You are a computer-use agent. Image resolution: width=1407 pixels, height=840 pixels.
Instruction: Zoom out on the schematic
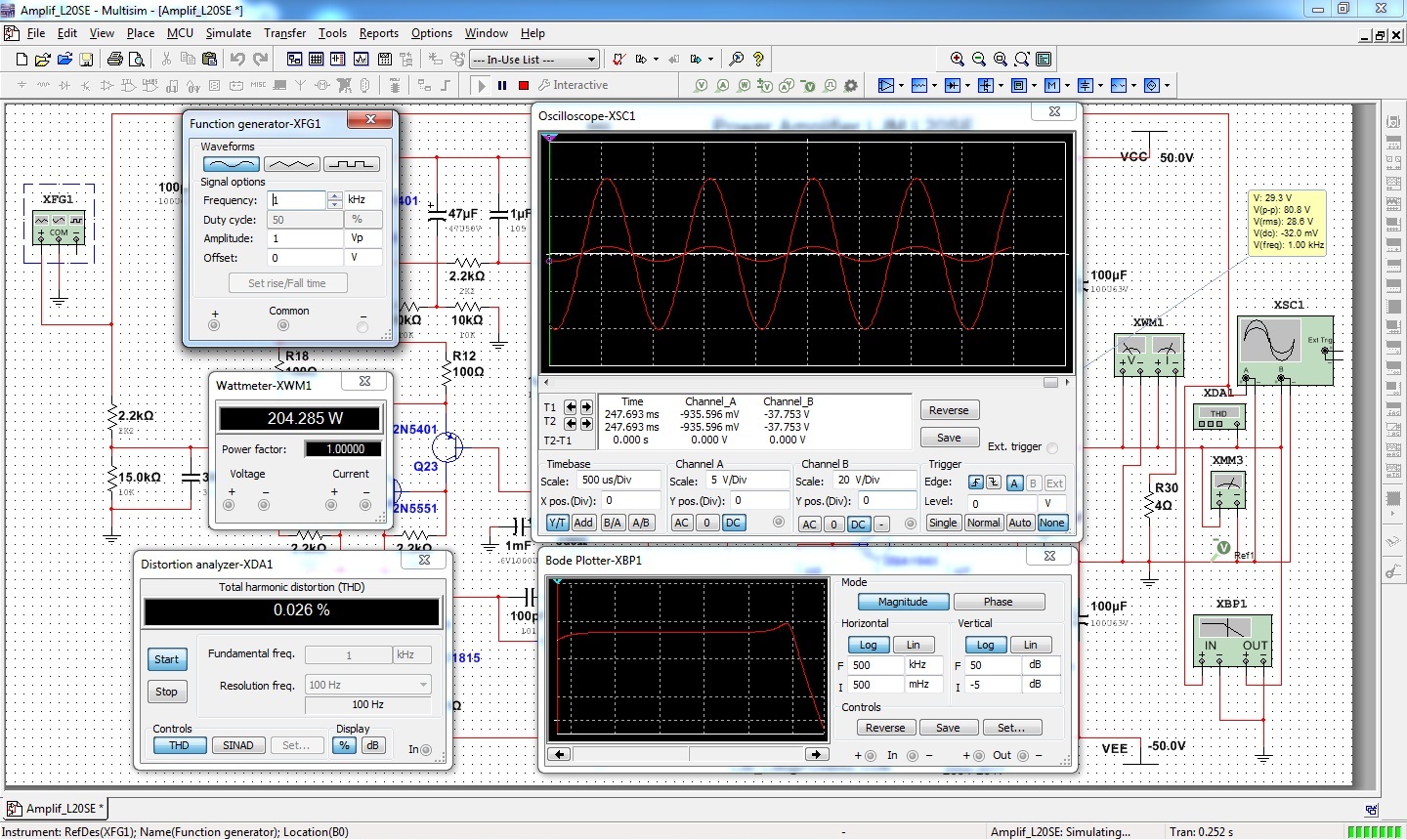pos(979,60)
